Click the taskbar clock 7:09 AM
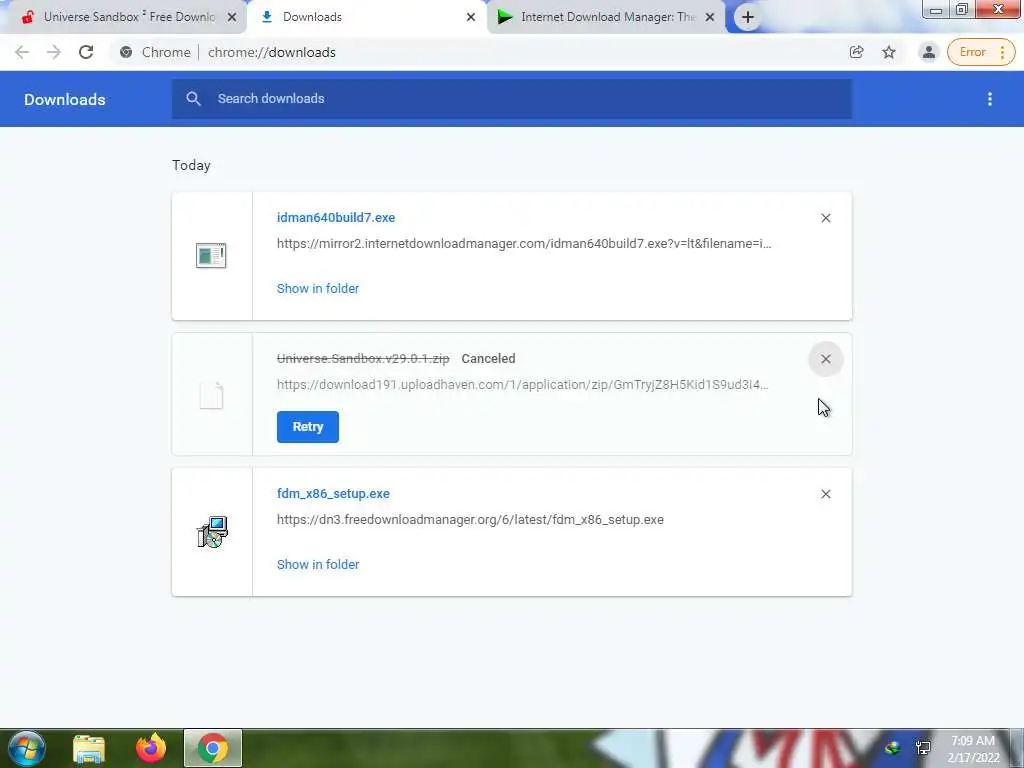Viewport: 1024px width, 768px height. click(x=973, y=749)
